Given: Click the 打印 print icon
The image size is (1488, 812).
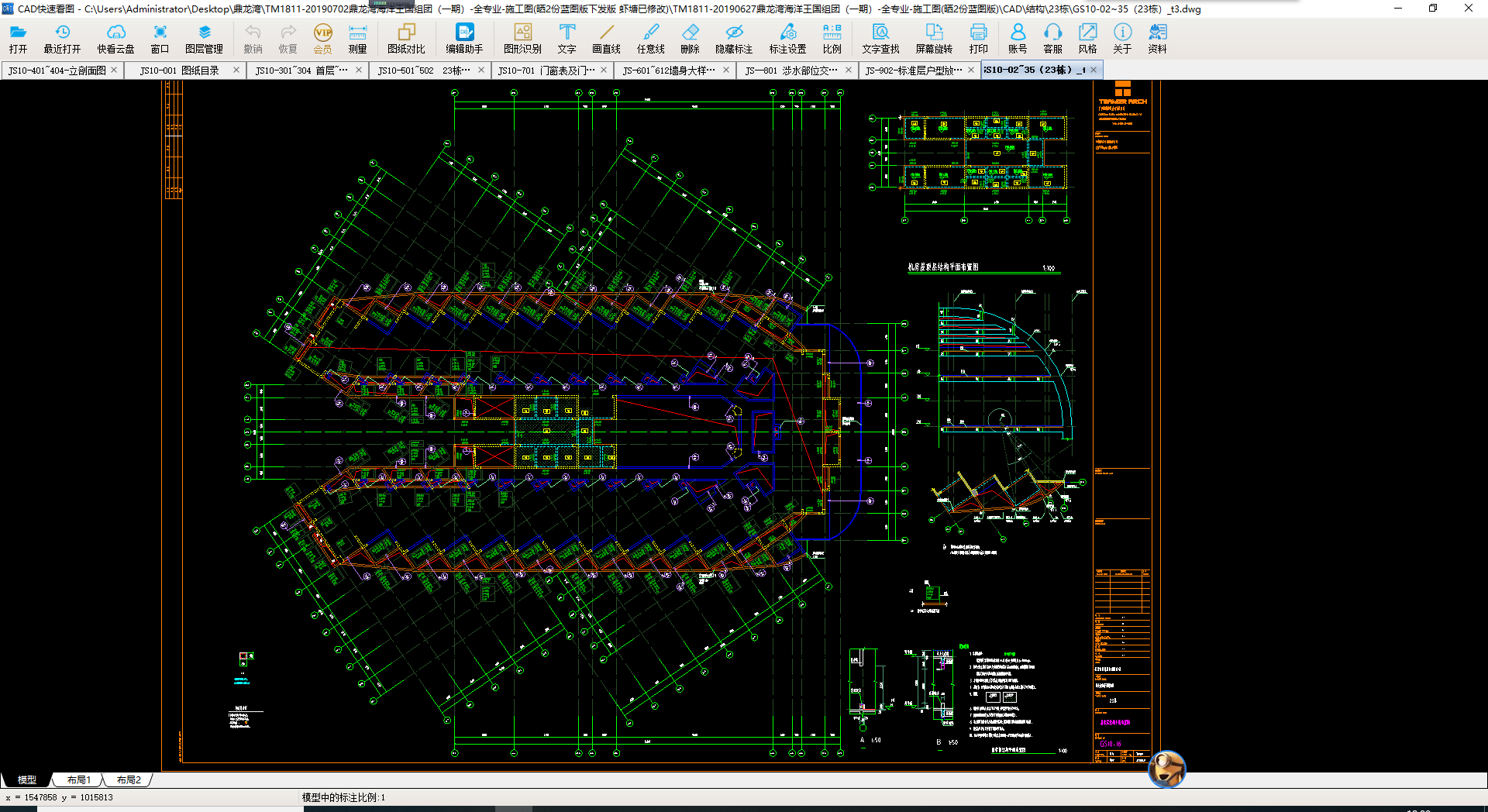Looking at the screenshot, I should click(978, 39).
